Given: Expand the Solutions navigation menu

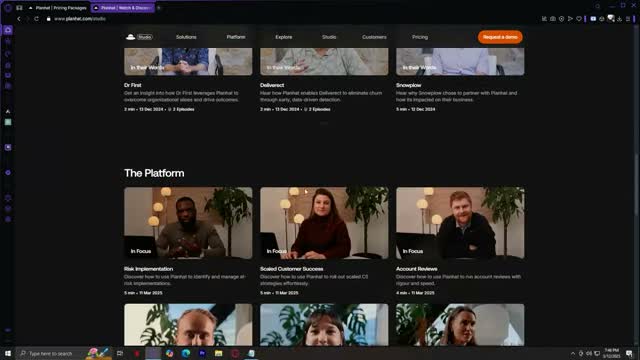Looking at the screenshot, I should point(186,37).
